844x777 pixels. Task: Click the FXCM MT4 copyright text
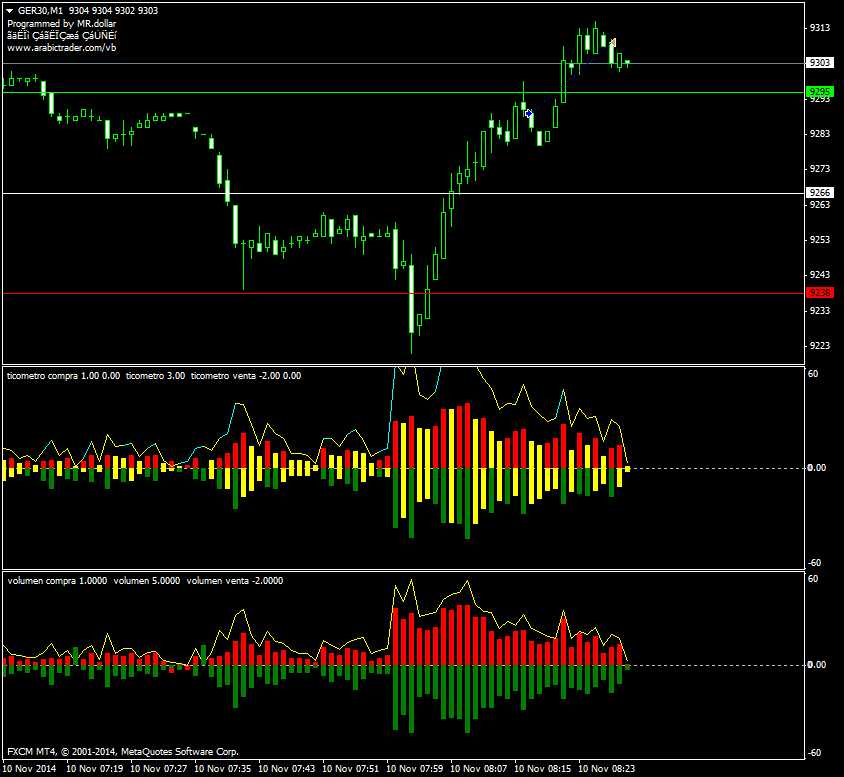click(x=122, y=750)
